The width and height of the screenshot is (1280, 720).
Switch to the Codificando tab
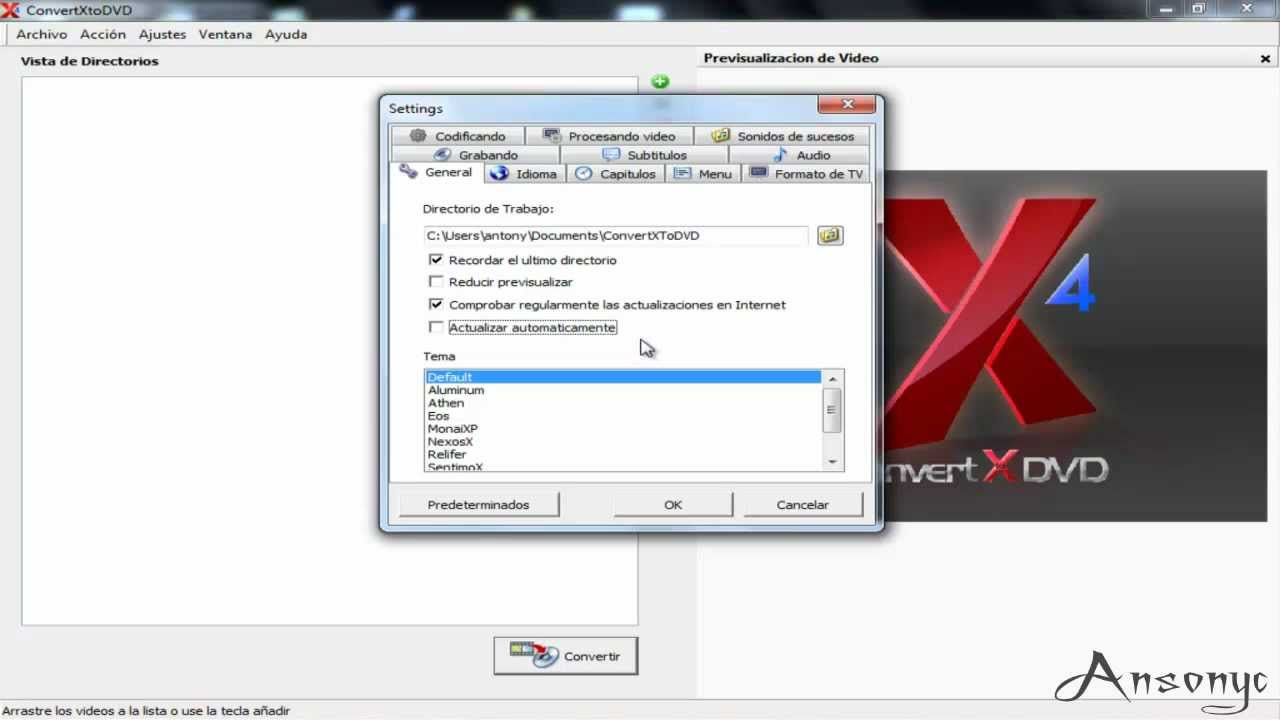click(457, 135)
